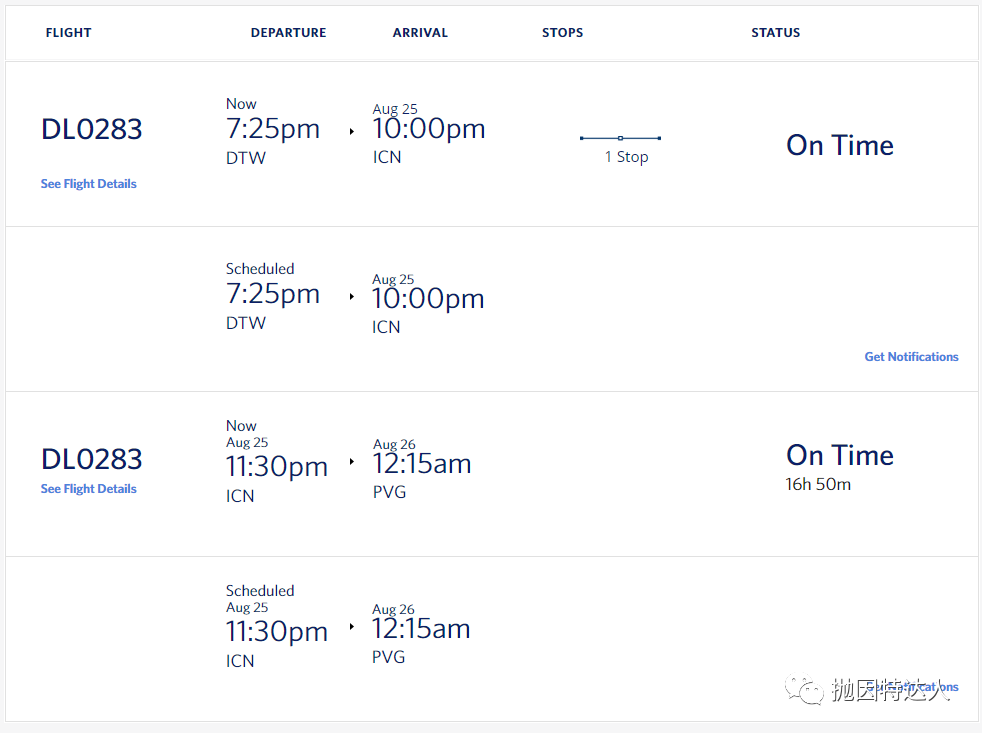982x733 pixels.
Task: Open See Flight Details for DTW flight
Action: (88, 184)
